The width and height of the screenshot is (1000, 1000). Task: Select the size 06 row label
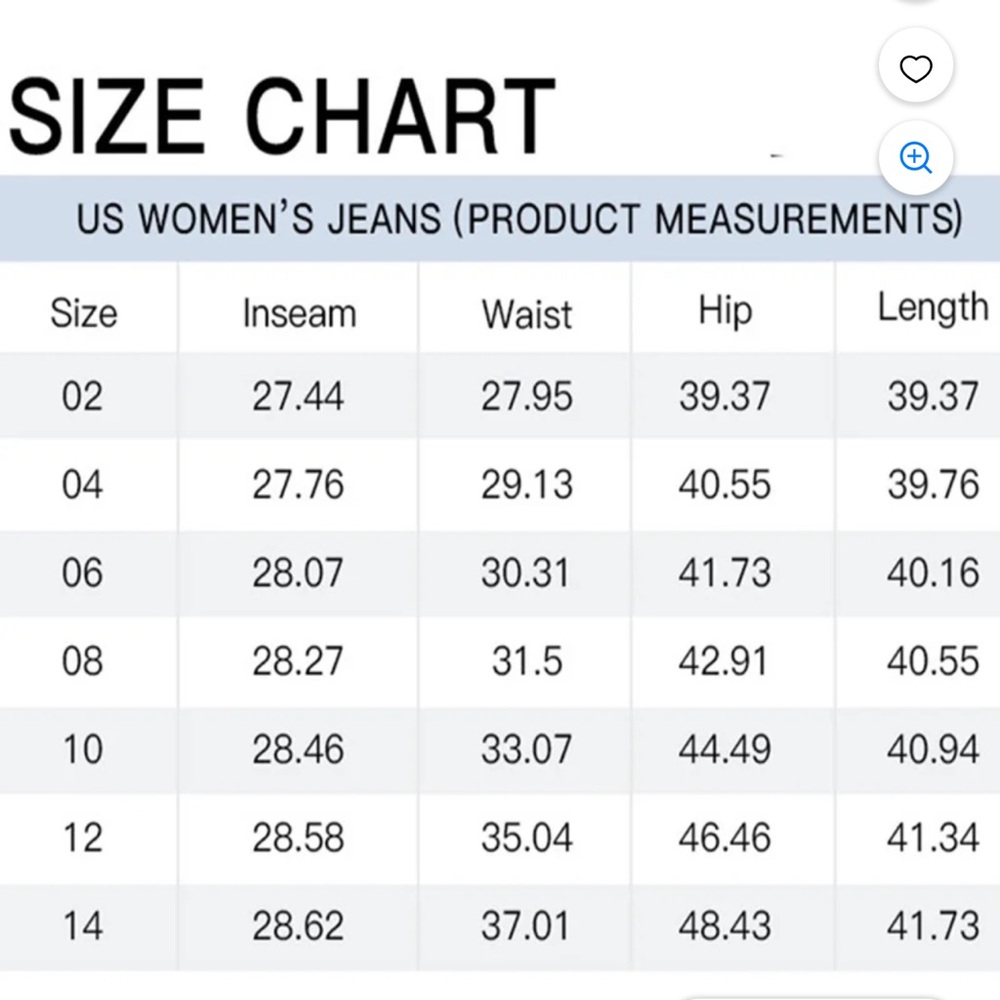point(82,573)
